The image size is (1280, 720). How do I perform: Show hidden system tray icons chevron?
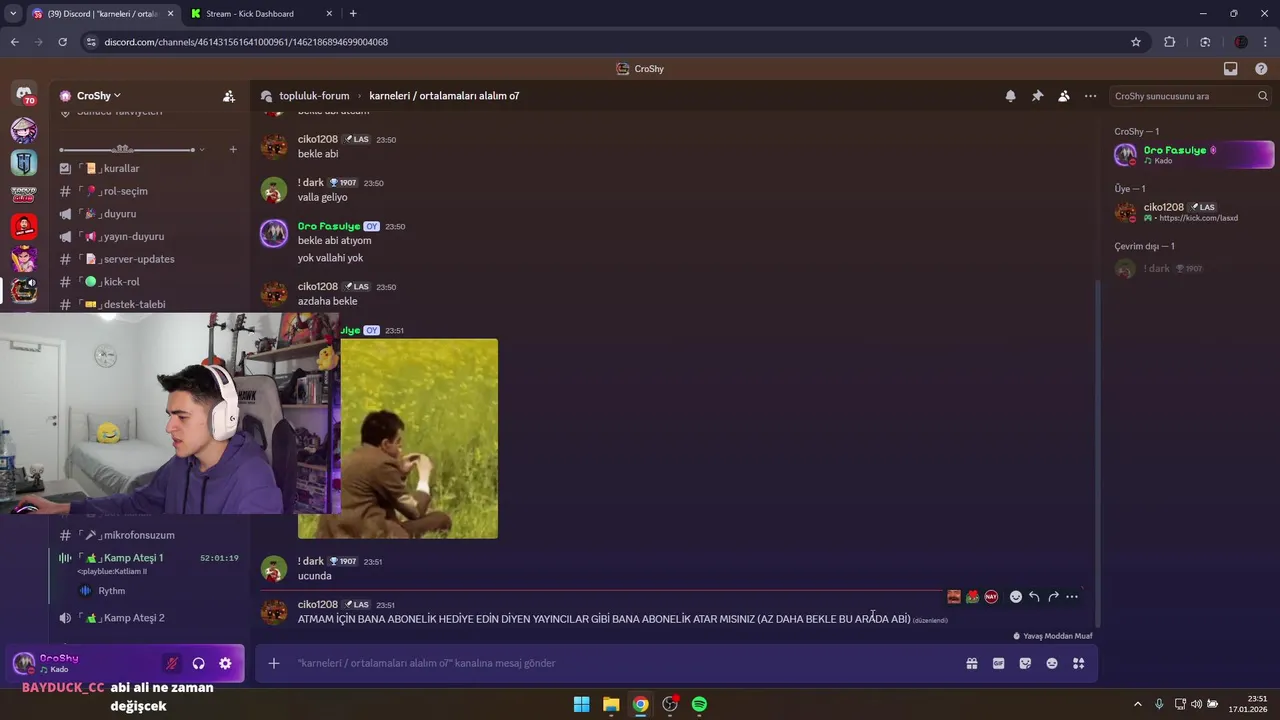[x=1137, y=704]
